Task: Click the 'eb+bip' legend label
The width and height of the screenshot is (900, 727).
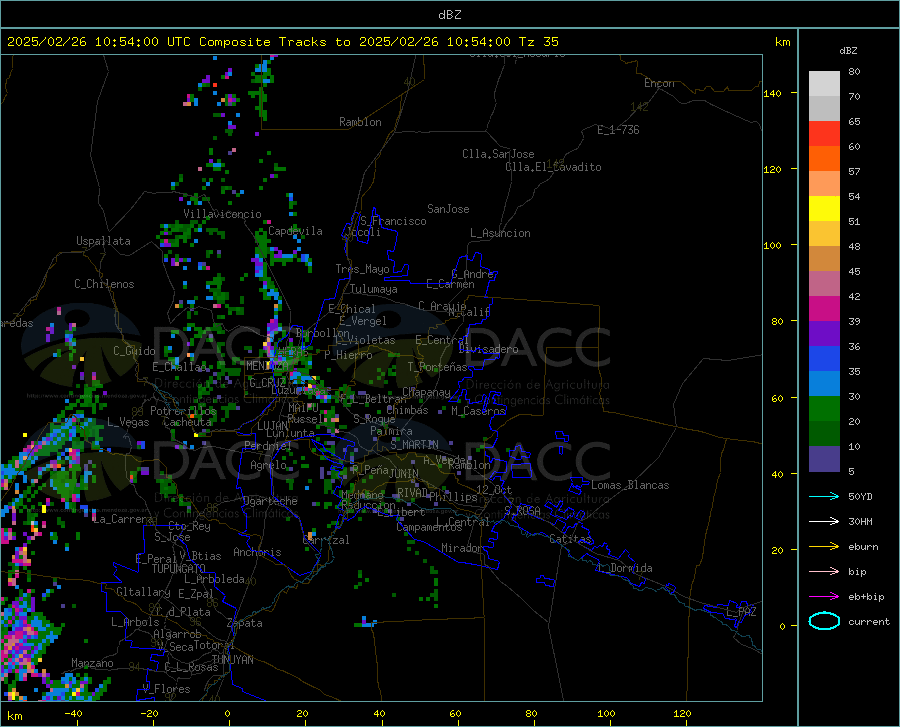Action: click(x=866, y=597)
